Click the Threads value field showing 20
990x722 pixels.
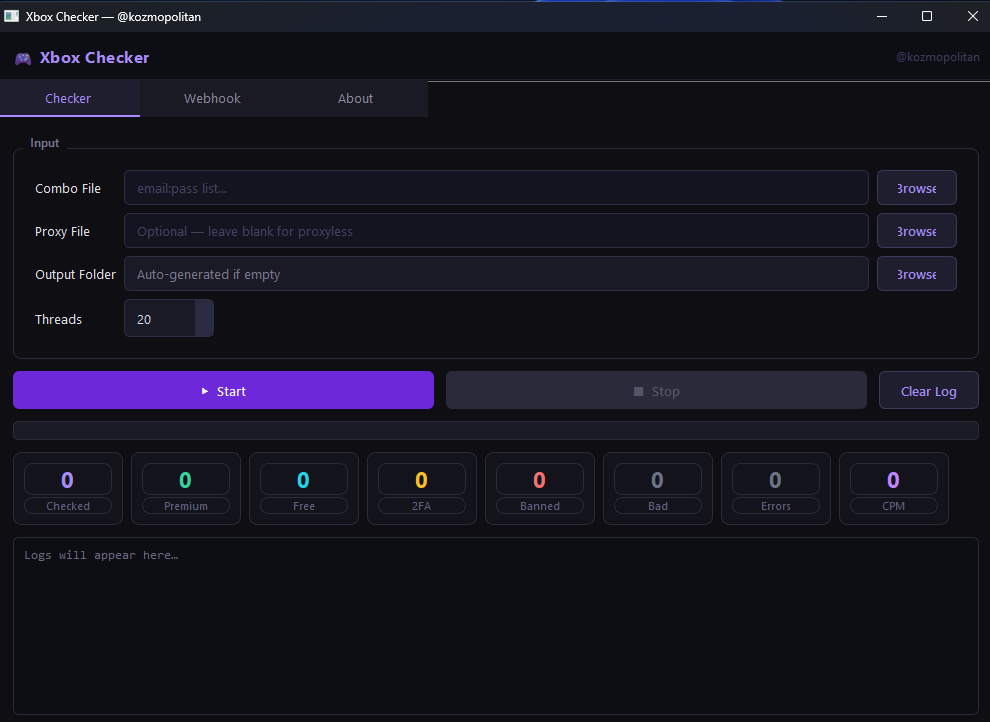coord(160,318)
